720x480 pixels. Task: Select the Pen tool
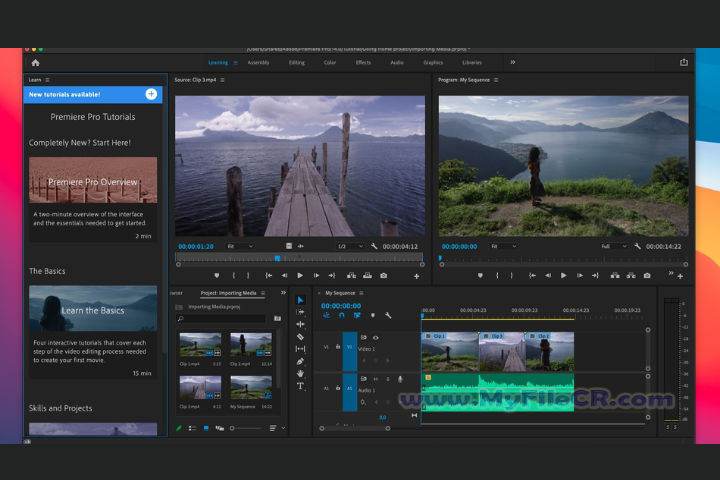(300, 361)
